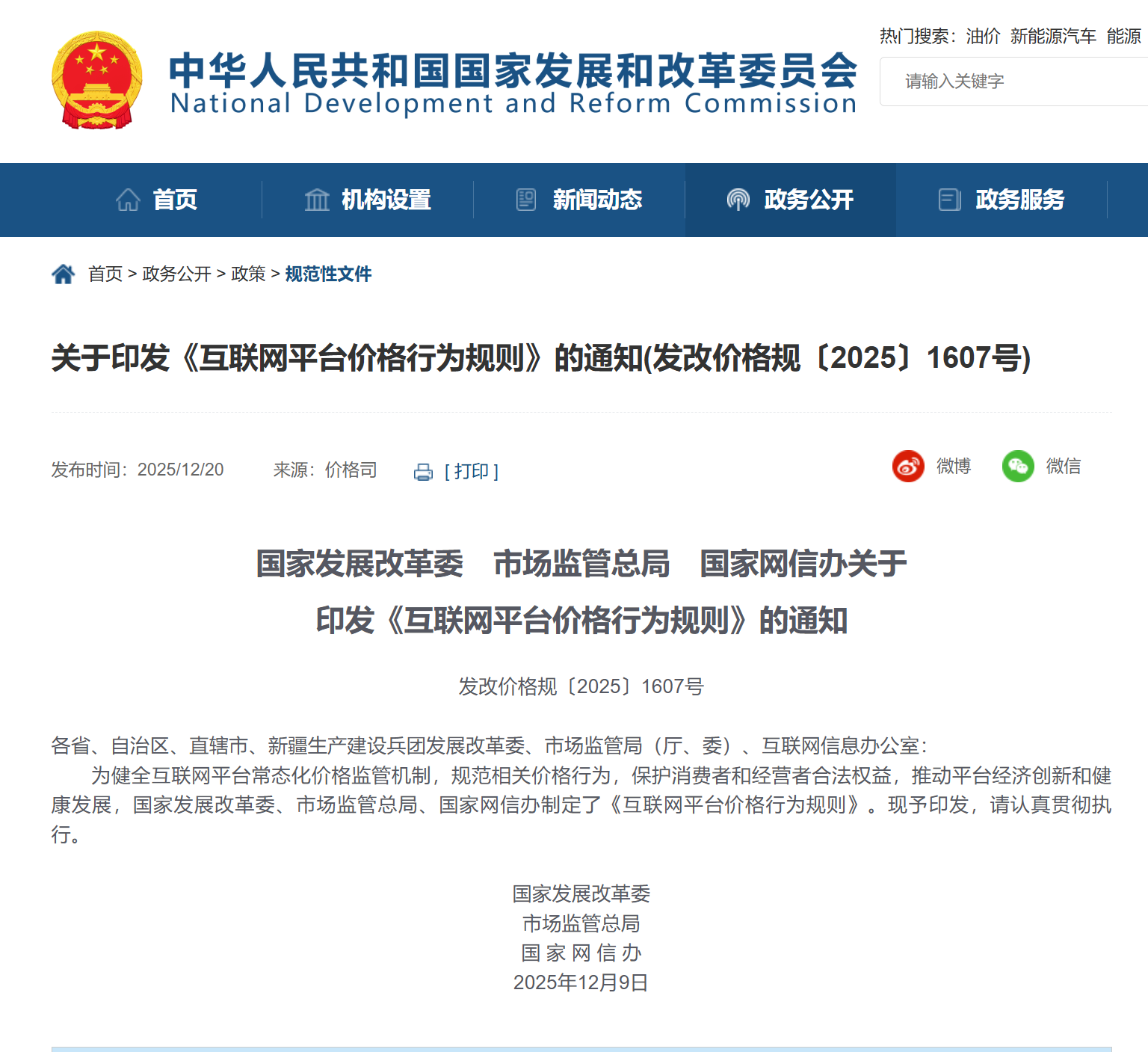Click the printer icon
1148x1052 pixels.
[423, 472]
